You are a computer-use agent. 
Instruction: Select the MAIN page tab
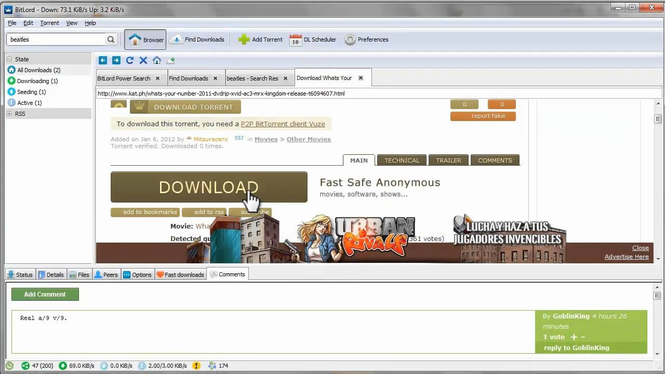click(359, 160)
